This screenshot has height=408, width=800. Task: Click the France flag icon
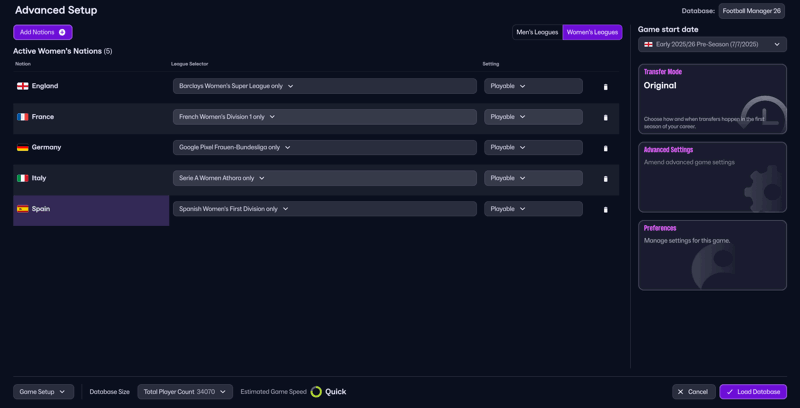point(22,117)
